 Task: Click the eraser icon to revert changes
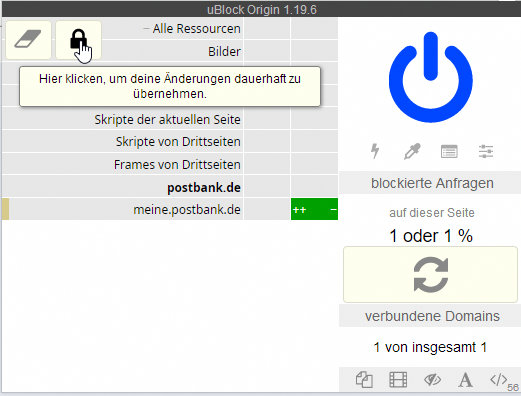28,40
